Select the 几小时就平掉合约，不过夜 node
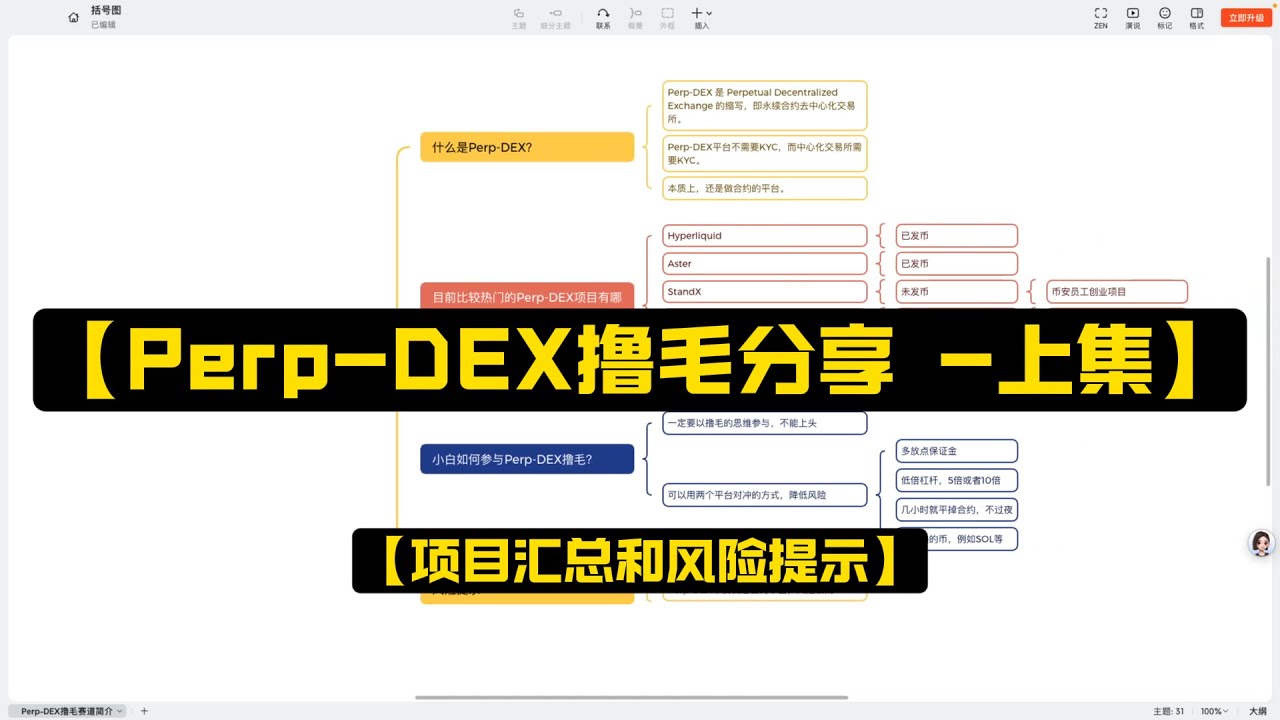The height and width of the screenshot is (720, 1280). pos(957,509)
